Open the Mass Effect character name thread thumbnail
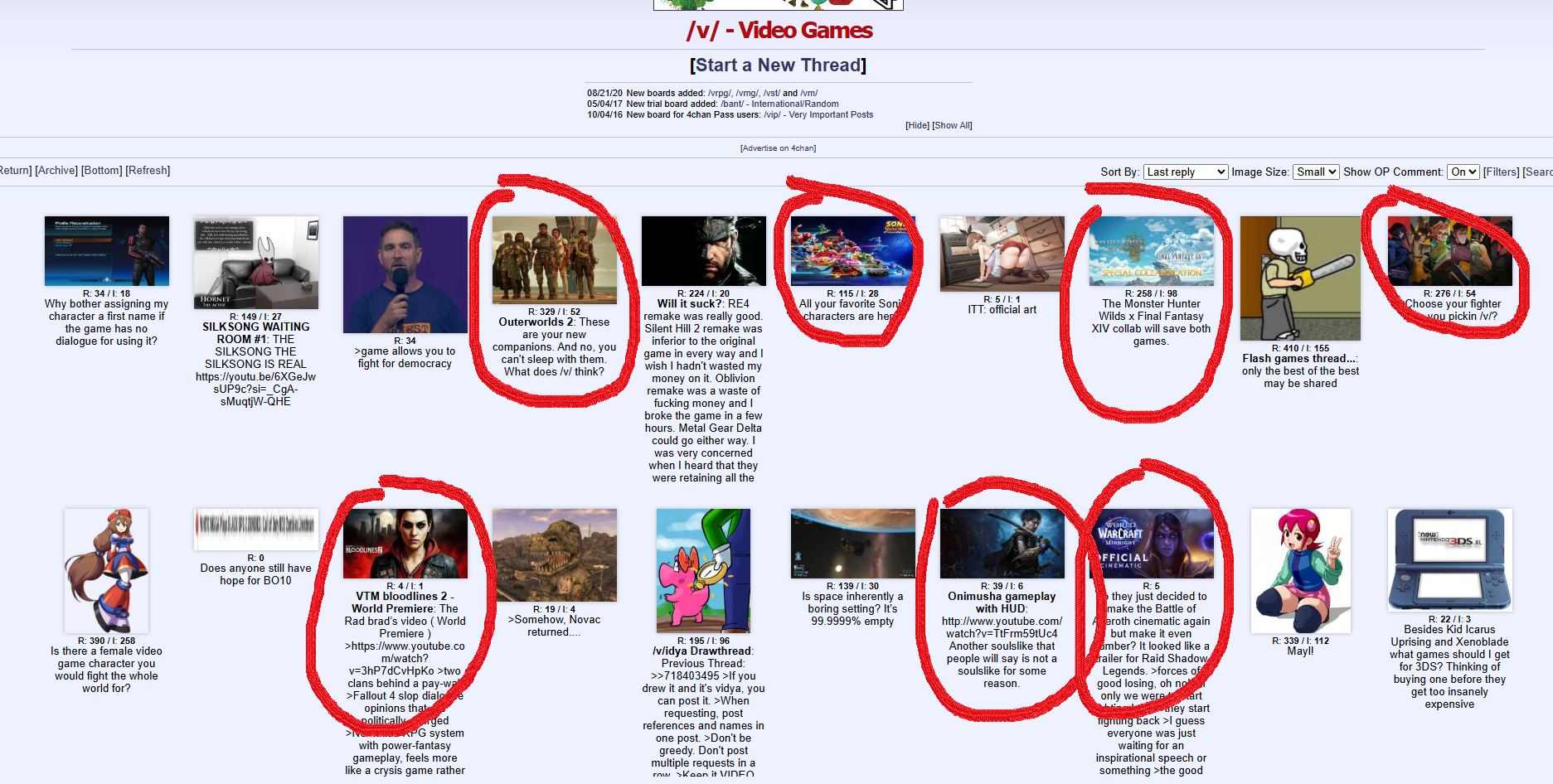This screenshot has height=784, width=1553. click(107, 251)
